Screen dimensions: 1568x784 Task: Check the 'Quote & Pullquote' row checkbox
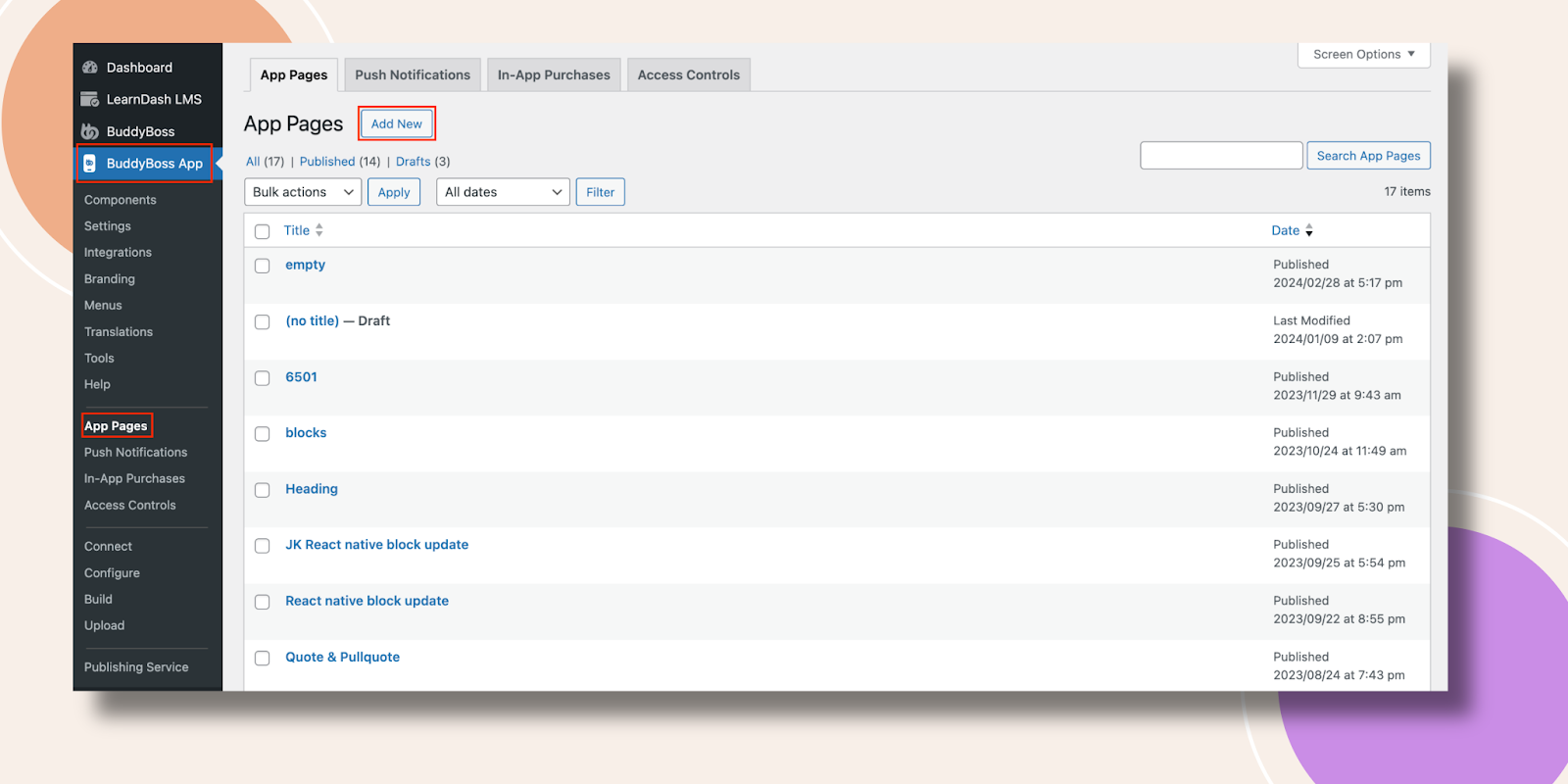pyautogui.click(x=262, y=658)
